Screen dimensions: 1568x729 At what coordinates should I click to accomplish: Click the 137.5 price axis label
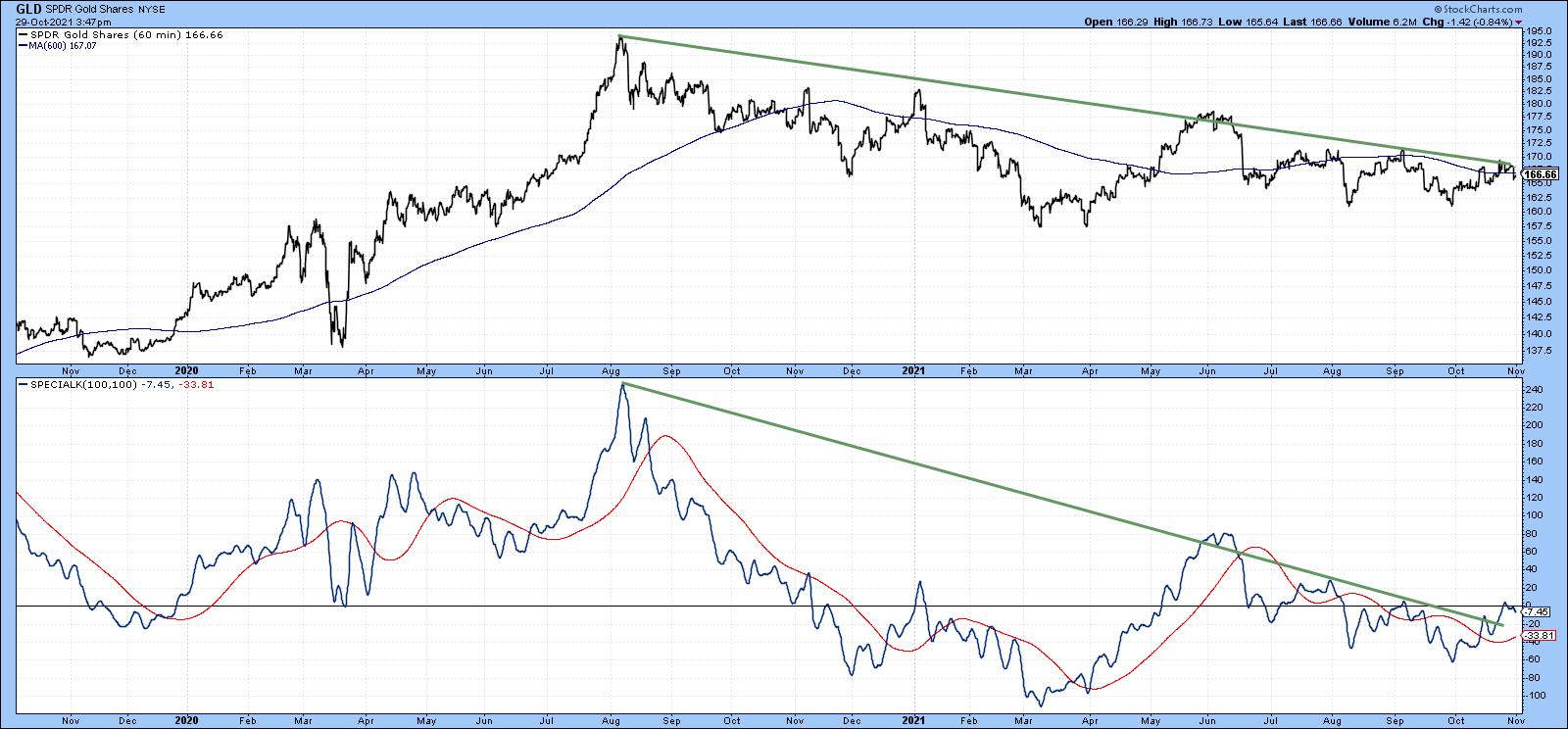coord(1541,349)
